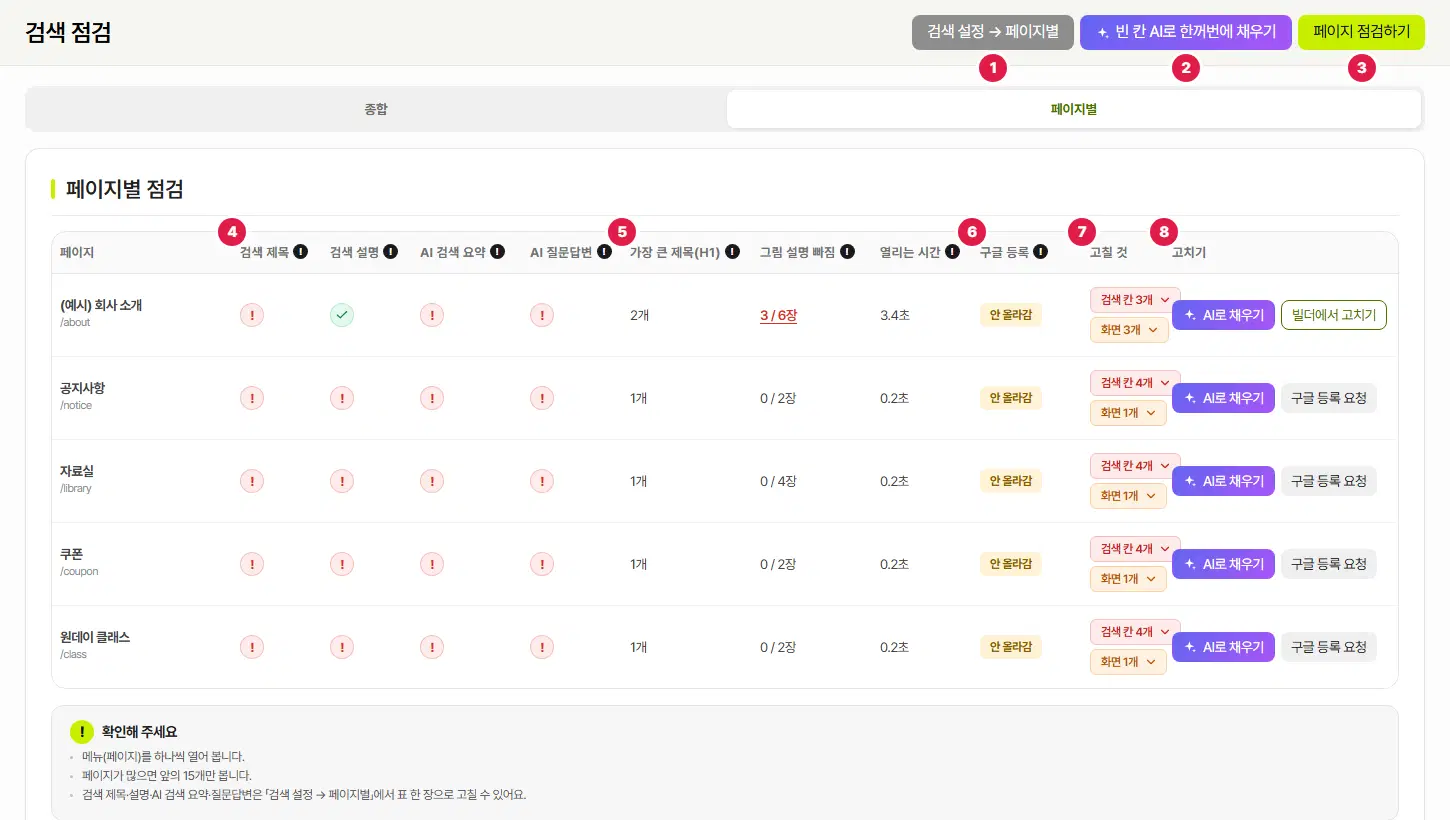The image size is (1450, 820).
Task: Click the (예시) 회사 소개 page name
Action: click(x=101, y=305)
